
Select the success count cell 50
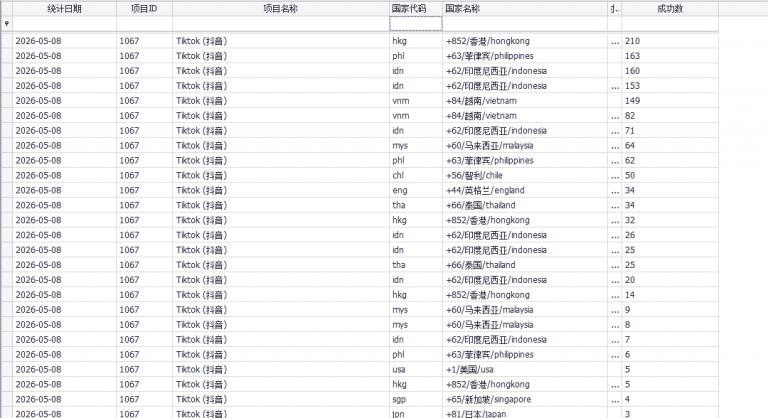[670, 175]
